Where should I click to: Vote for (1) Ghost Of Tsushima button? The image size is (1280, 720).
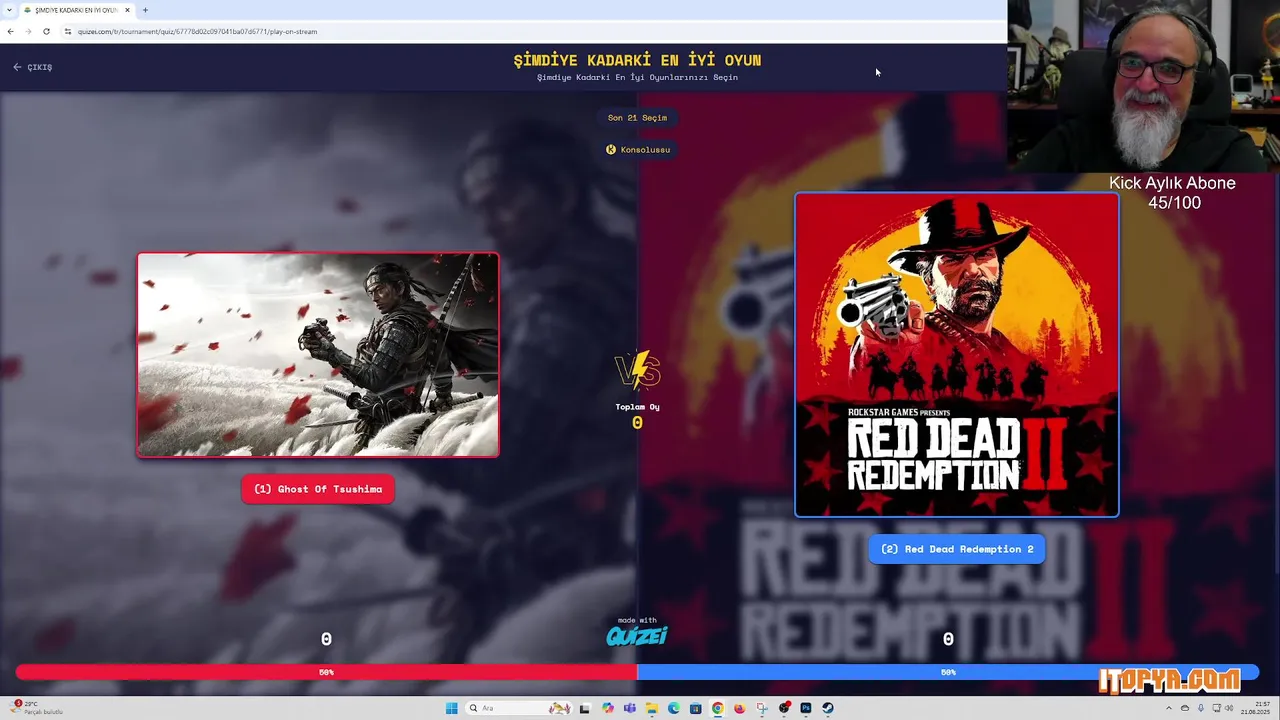pos(318,489)
